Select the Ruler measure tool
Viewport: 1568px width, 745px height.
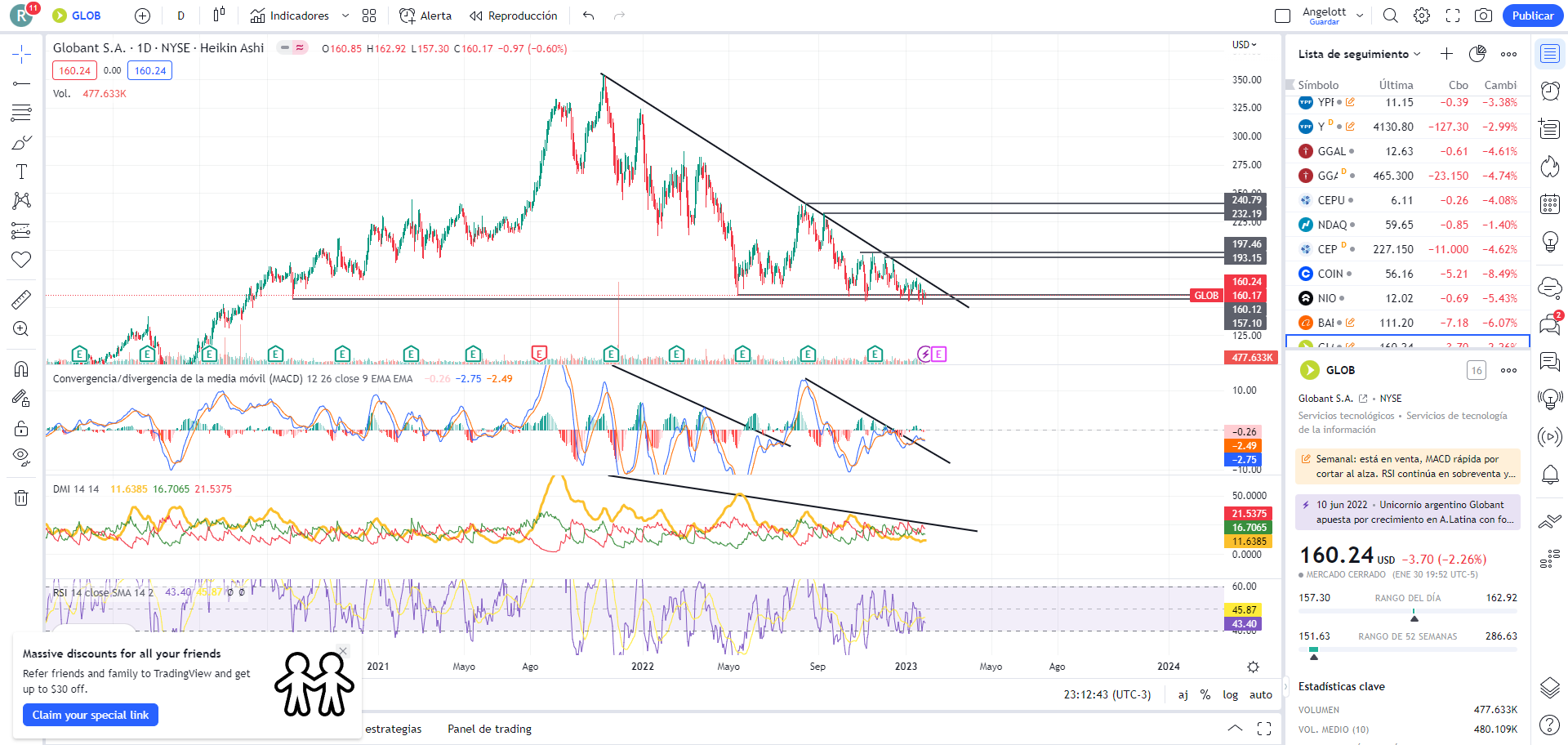(x=21, y=300)
